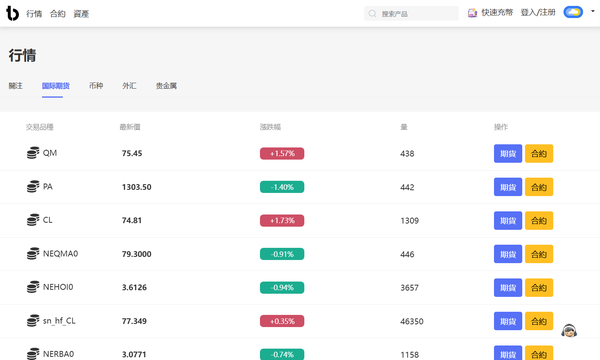Switch to the 外汇 tab

129,86
